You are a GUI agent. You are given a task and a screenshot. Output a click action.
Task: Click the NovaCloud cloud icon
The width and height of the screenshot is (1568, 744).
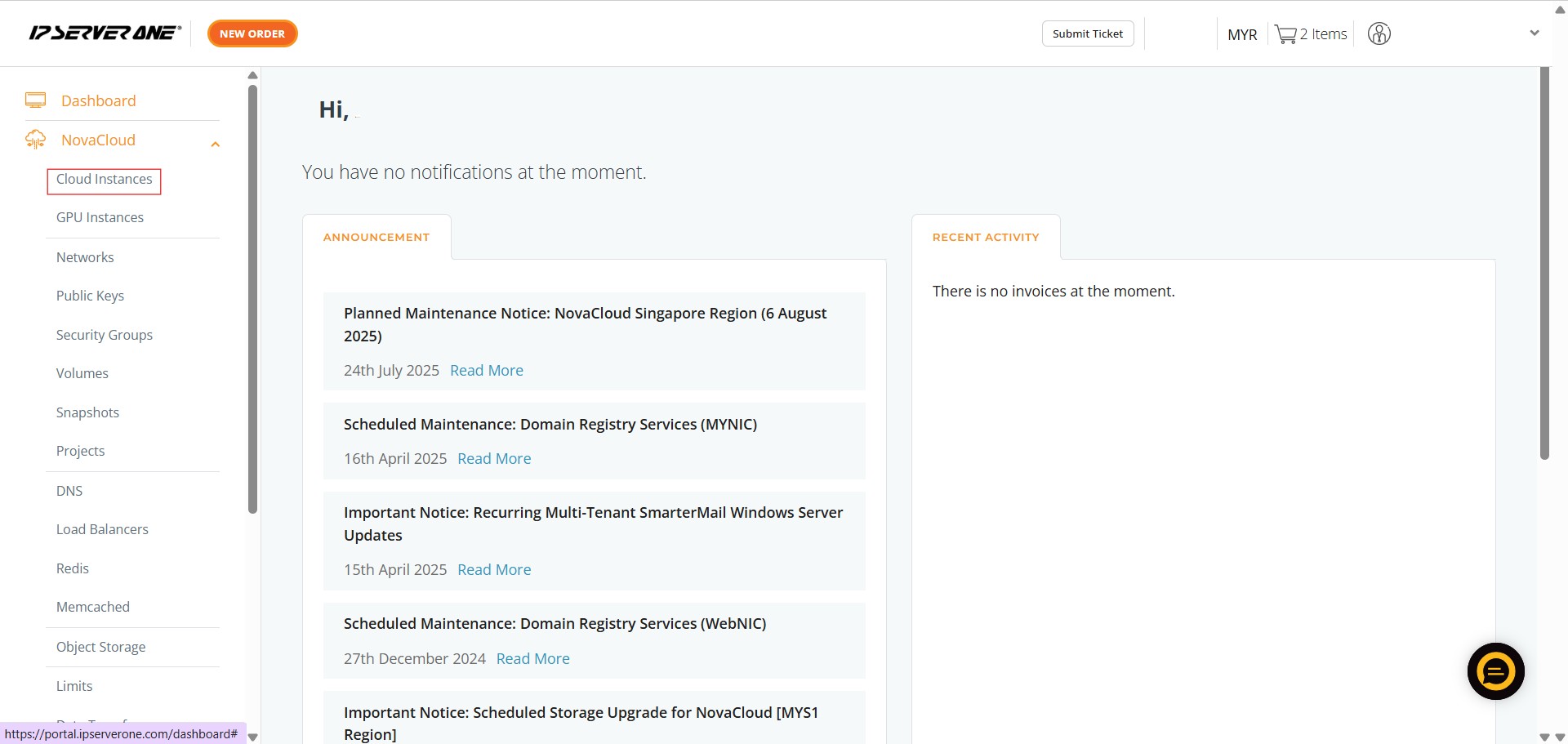(x=35, y=140)
